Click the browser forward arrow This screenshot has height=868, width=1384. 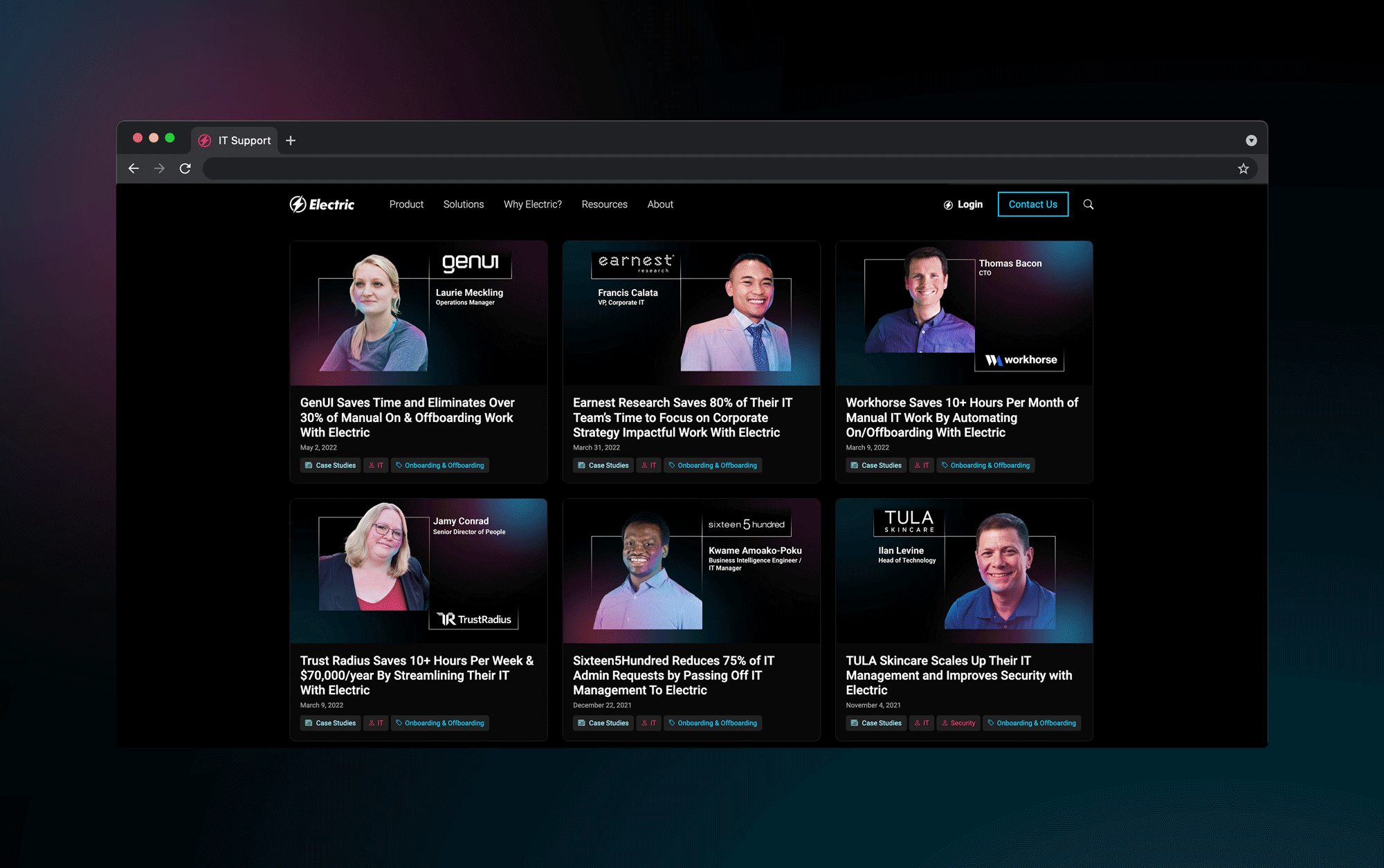pos(159,168)
